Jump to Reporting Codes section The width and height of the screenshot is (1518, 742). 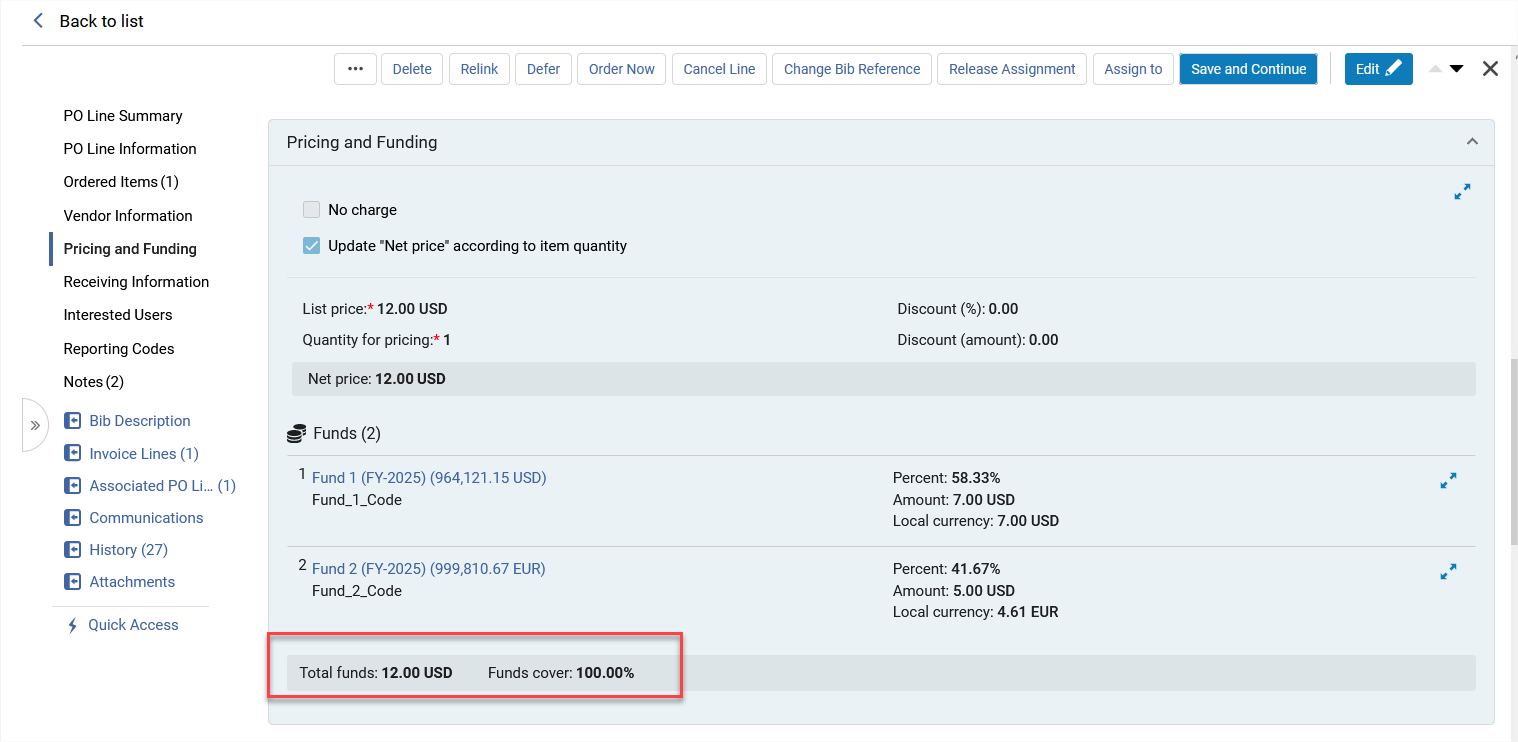pos(119,349)
